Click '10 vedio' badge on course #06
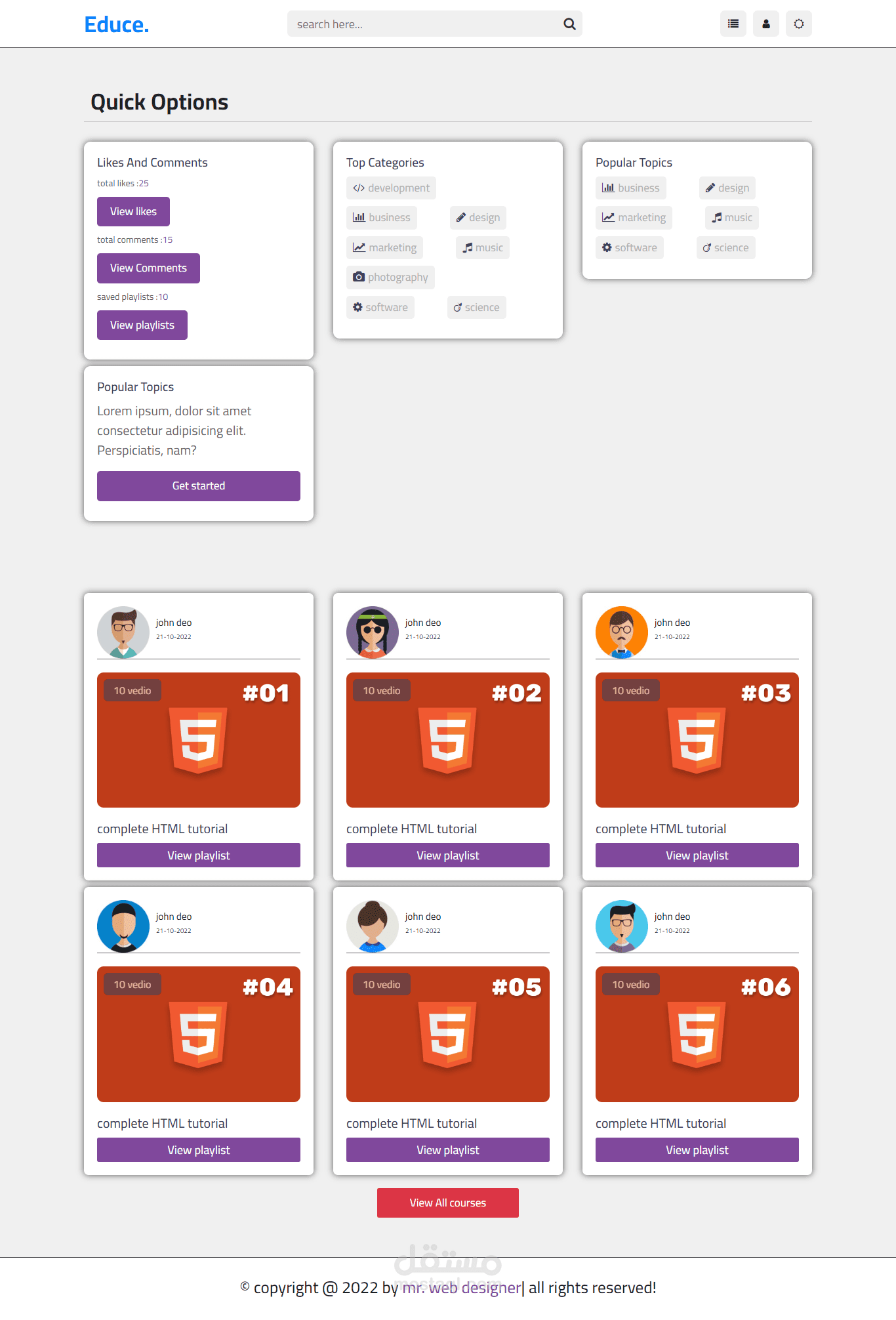896x1320 pixels. click(x=631, y=984)
